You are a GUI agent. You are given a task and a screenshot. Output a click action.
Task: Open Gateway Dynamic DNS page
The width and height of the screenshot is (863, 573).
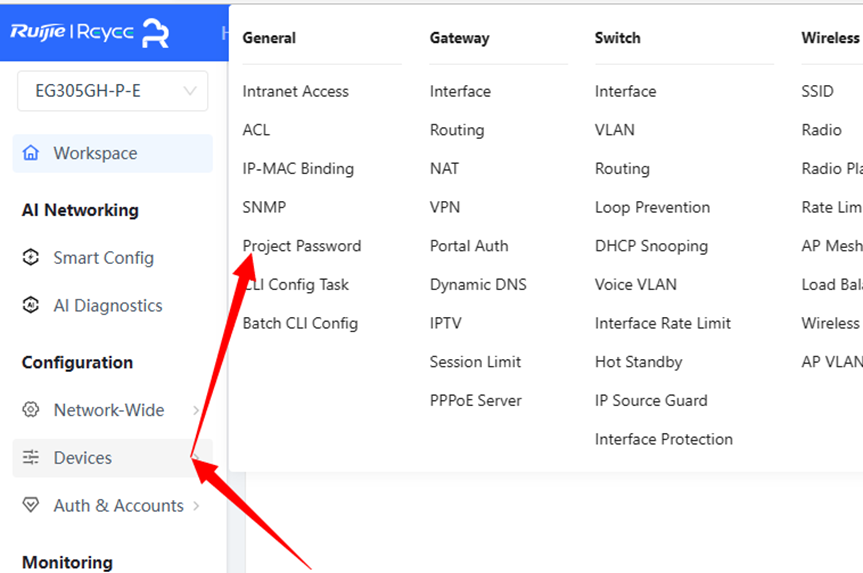pyautogui.click(x=478, y=285)
